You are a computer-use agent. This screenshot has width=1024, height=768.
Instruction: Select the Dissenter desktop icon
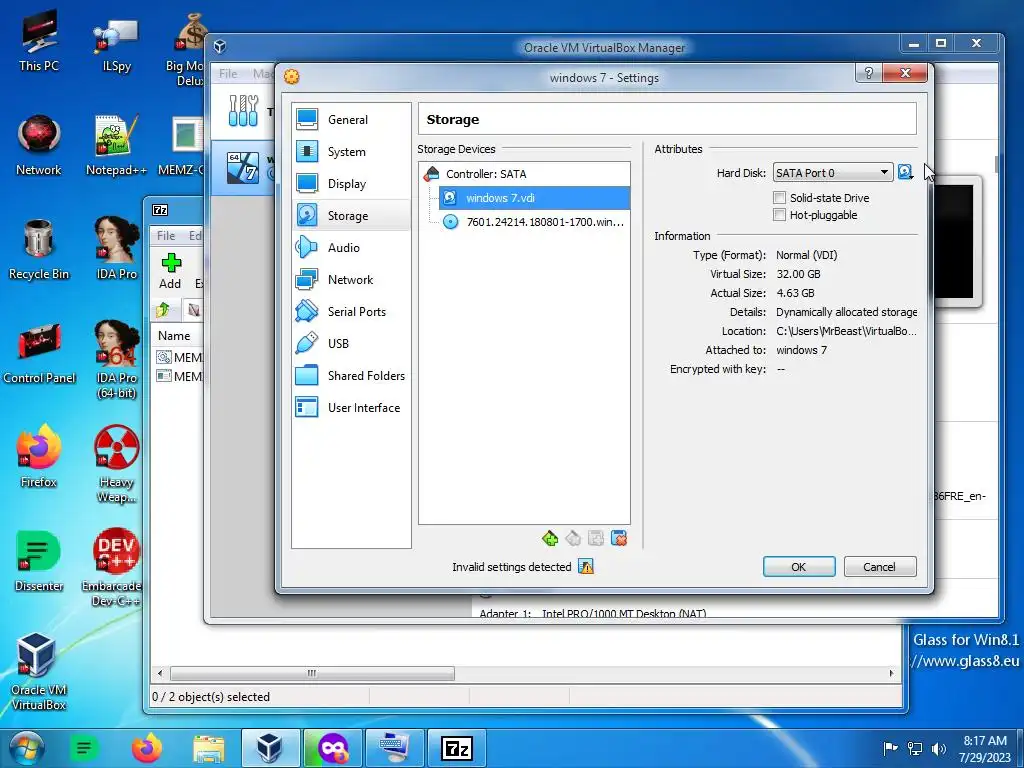coord(39,561)
